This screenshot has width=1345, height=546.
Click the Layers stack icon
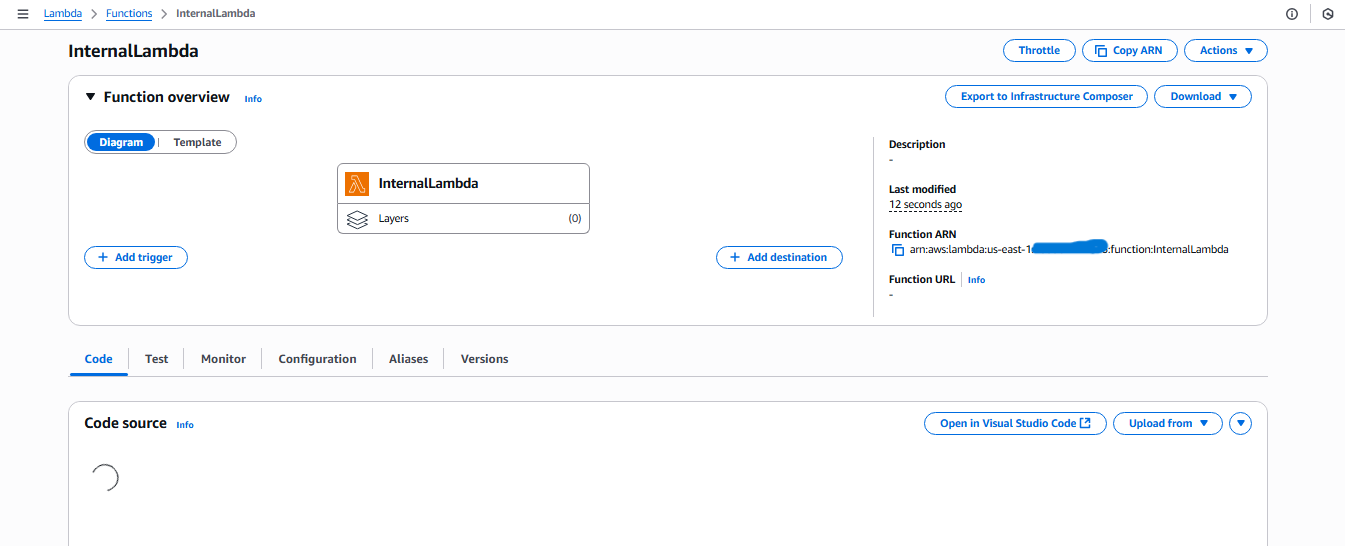click(x=357, y=218)
